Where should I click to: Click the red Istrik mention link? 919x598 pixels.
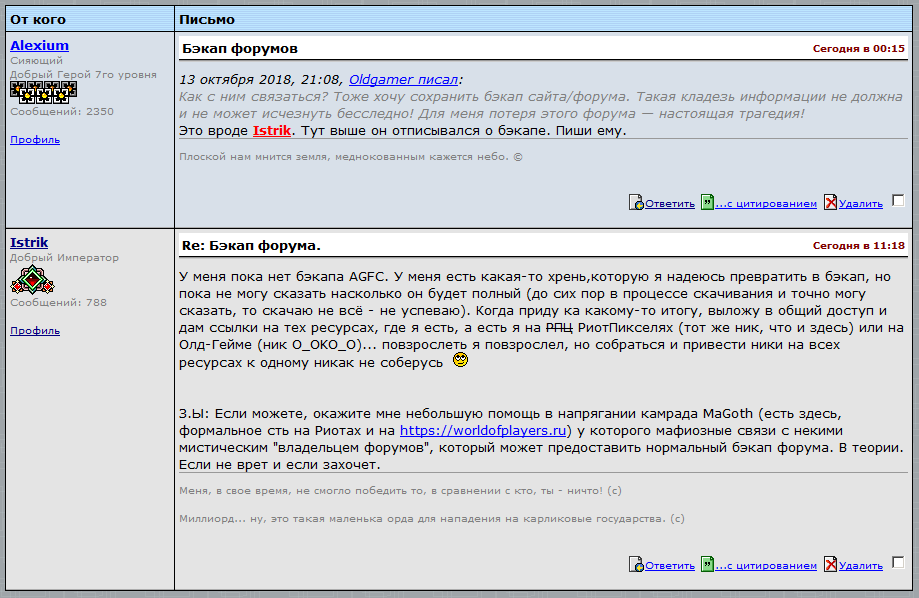[271, 130]
